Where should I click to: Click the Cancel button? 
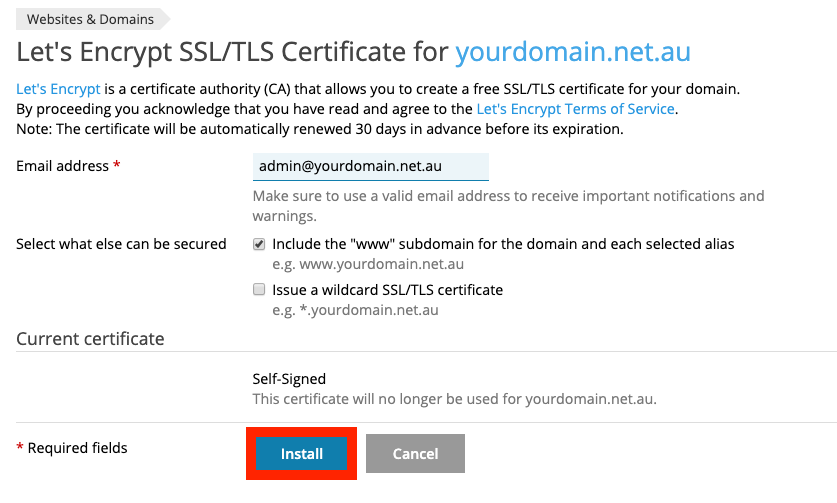[x=415, y=453]
